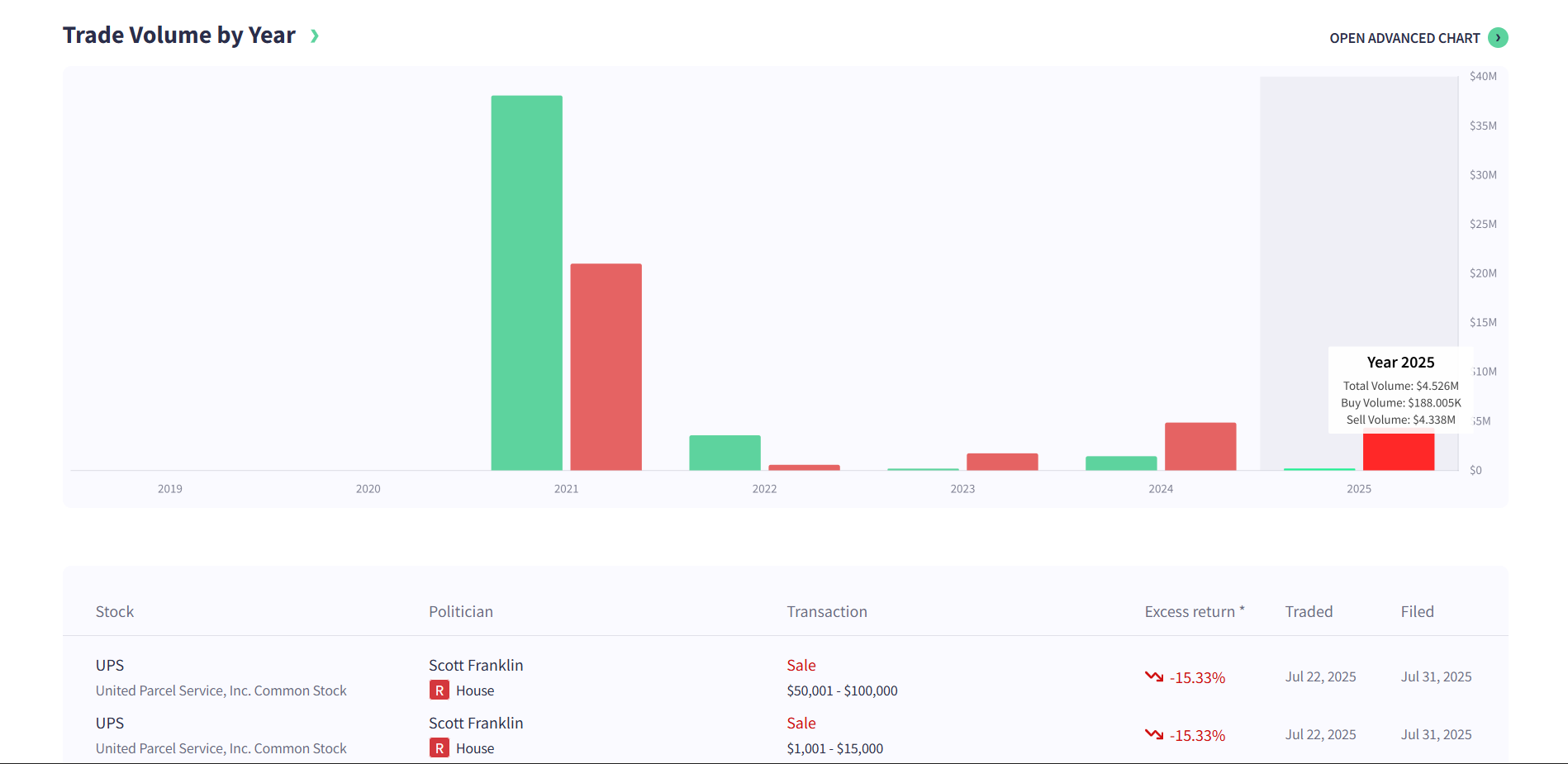Open the advanced chart text link

1404,38
